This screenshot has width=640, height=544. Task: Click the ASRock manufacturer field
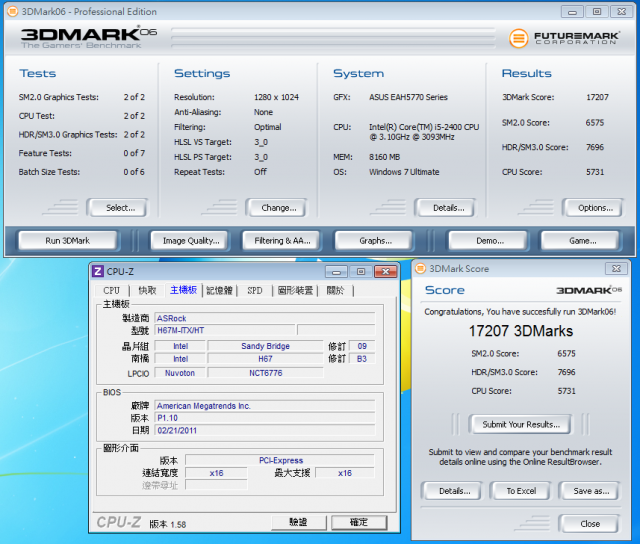pyautogui.click(x=264, y=318)
